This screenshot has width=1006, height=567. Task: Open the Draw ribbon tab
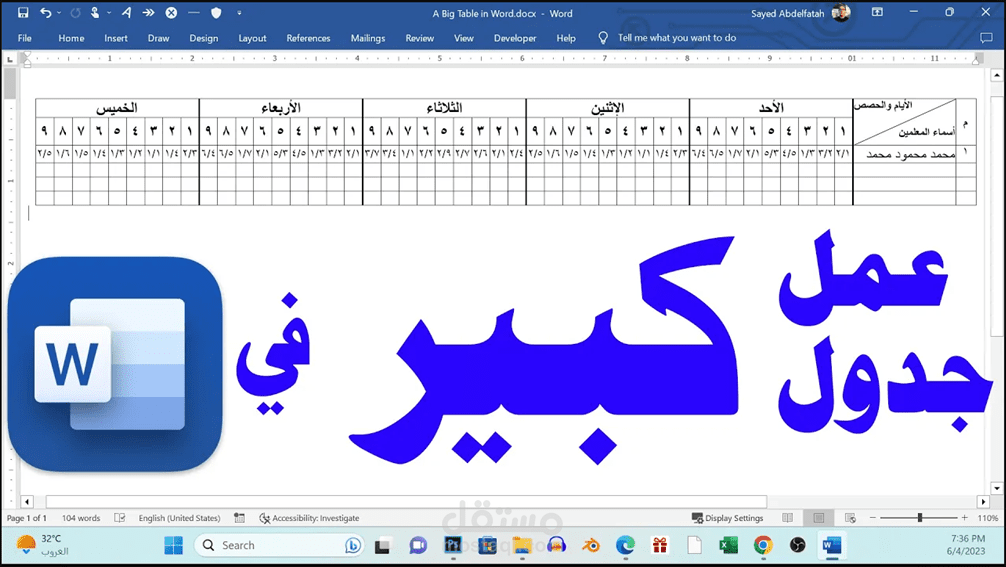pos(158,38)
